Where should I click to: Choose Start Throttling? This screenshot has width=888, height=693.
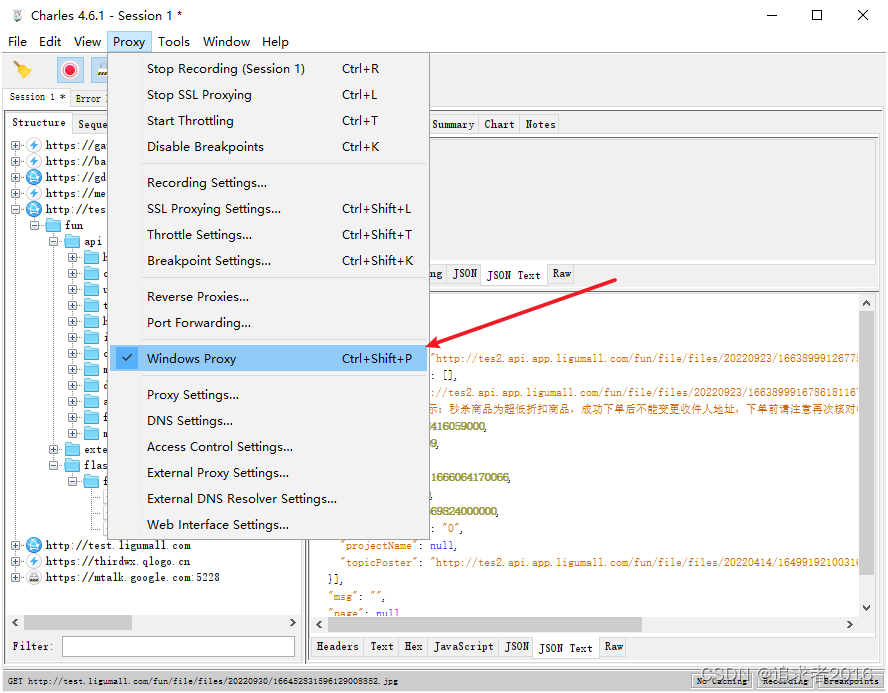(268, 121)
